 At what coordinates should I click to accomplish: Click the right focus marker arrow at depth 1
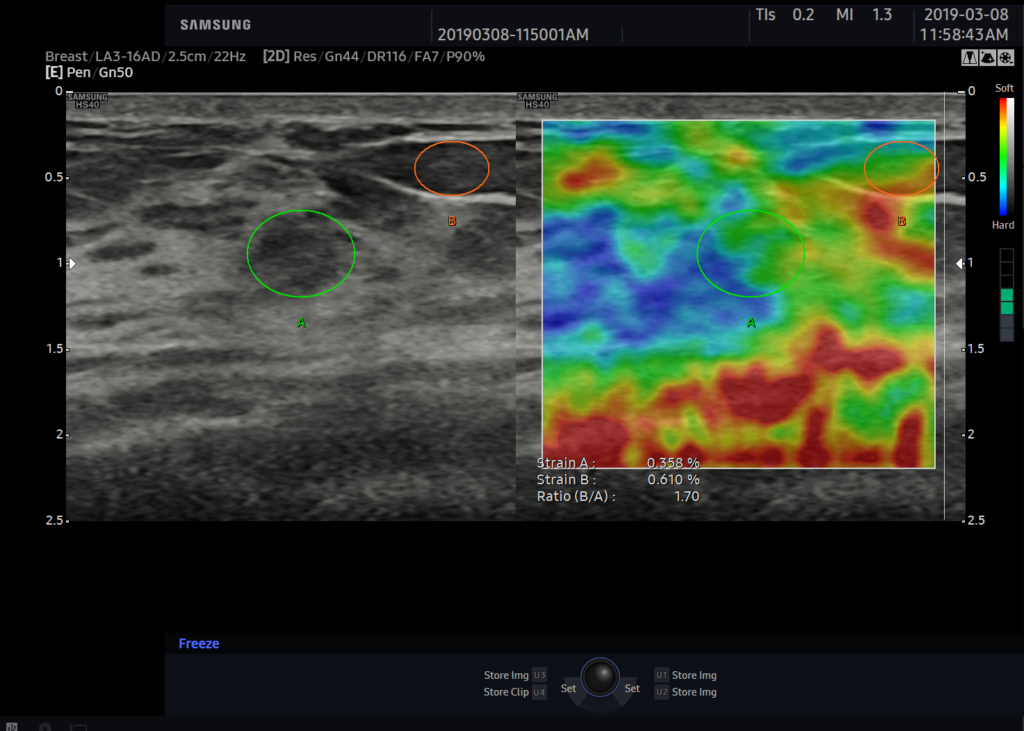959,263
